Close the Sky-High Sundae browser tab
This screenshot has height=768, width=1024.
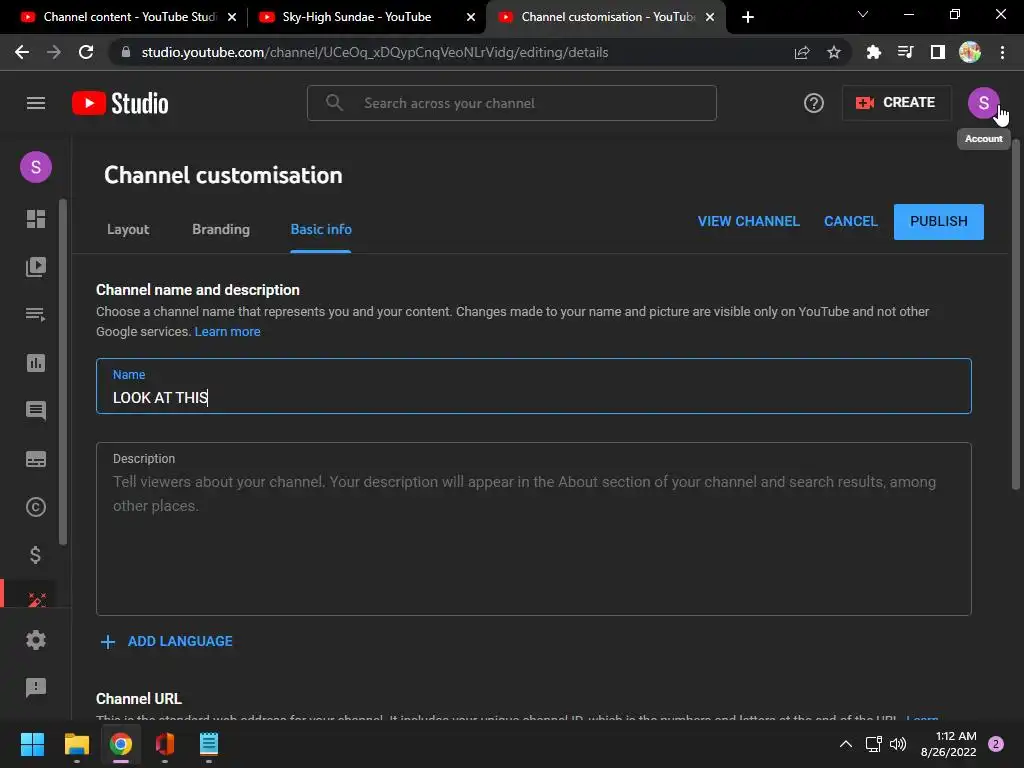471,17
